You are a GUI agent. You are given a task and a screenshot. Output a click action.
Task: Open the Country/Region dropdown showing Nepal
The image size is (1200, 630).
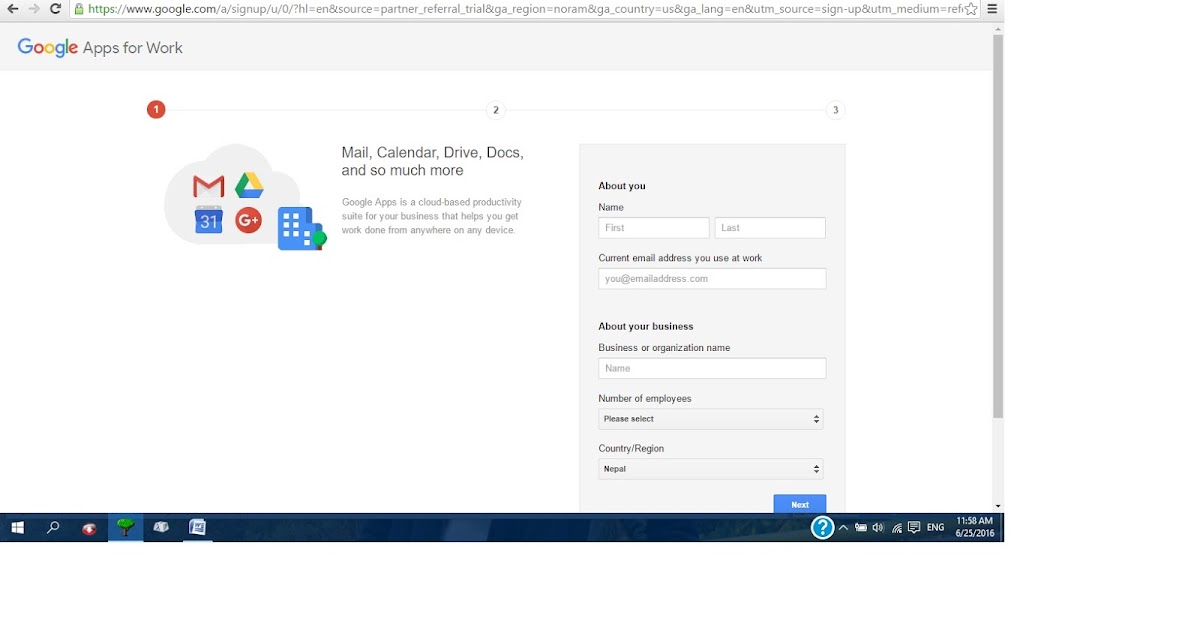[711, 468]
